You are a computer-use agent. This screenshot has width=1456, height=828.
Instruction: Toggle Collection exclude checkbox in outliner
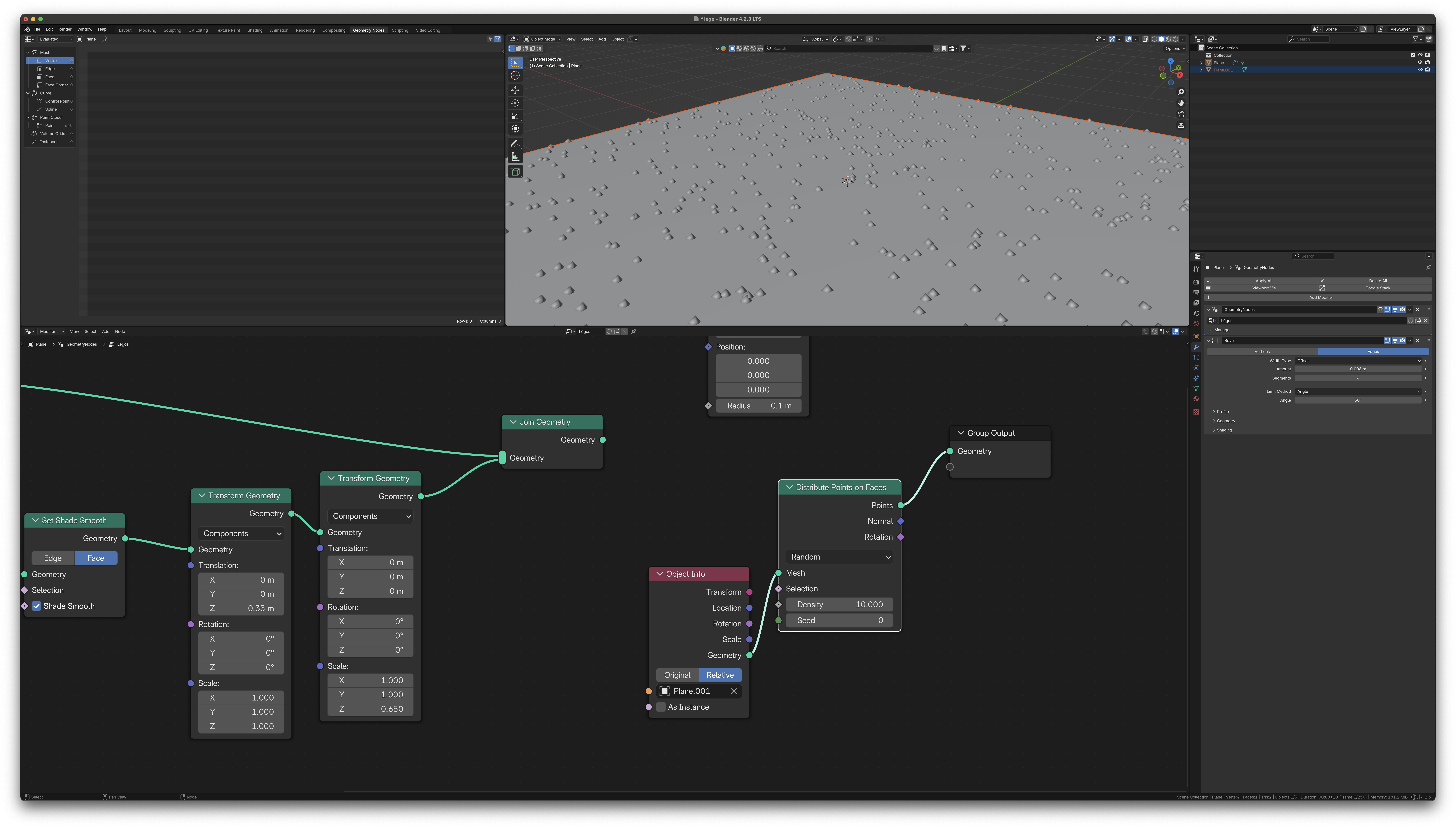click(1413, 55)
